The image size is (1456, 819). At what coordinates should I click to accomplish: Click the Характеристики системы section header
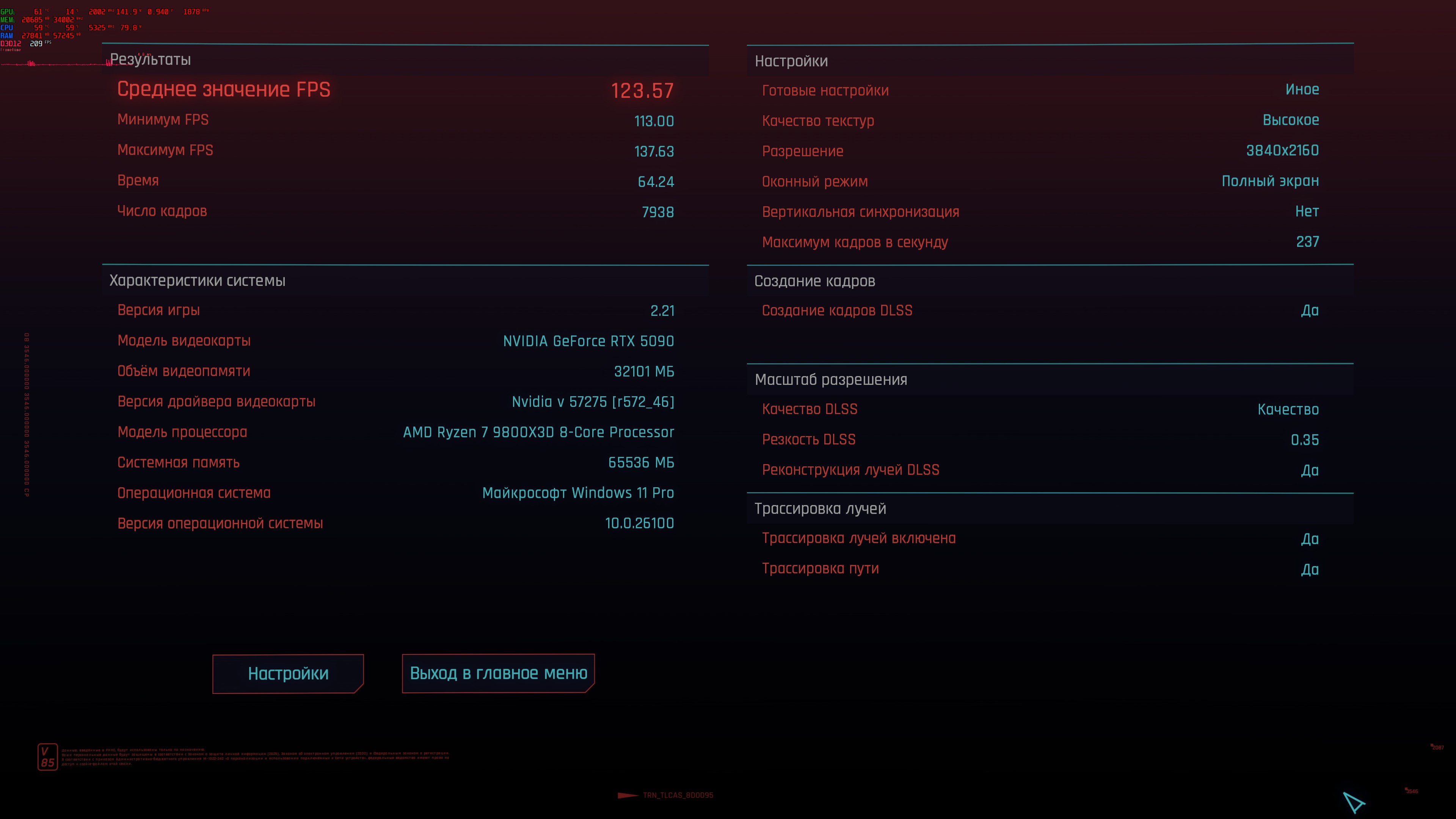click(x=197, y=280)
